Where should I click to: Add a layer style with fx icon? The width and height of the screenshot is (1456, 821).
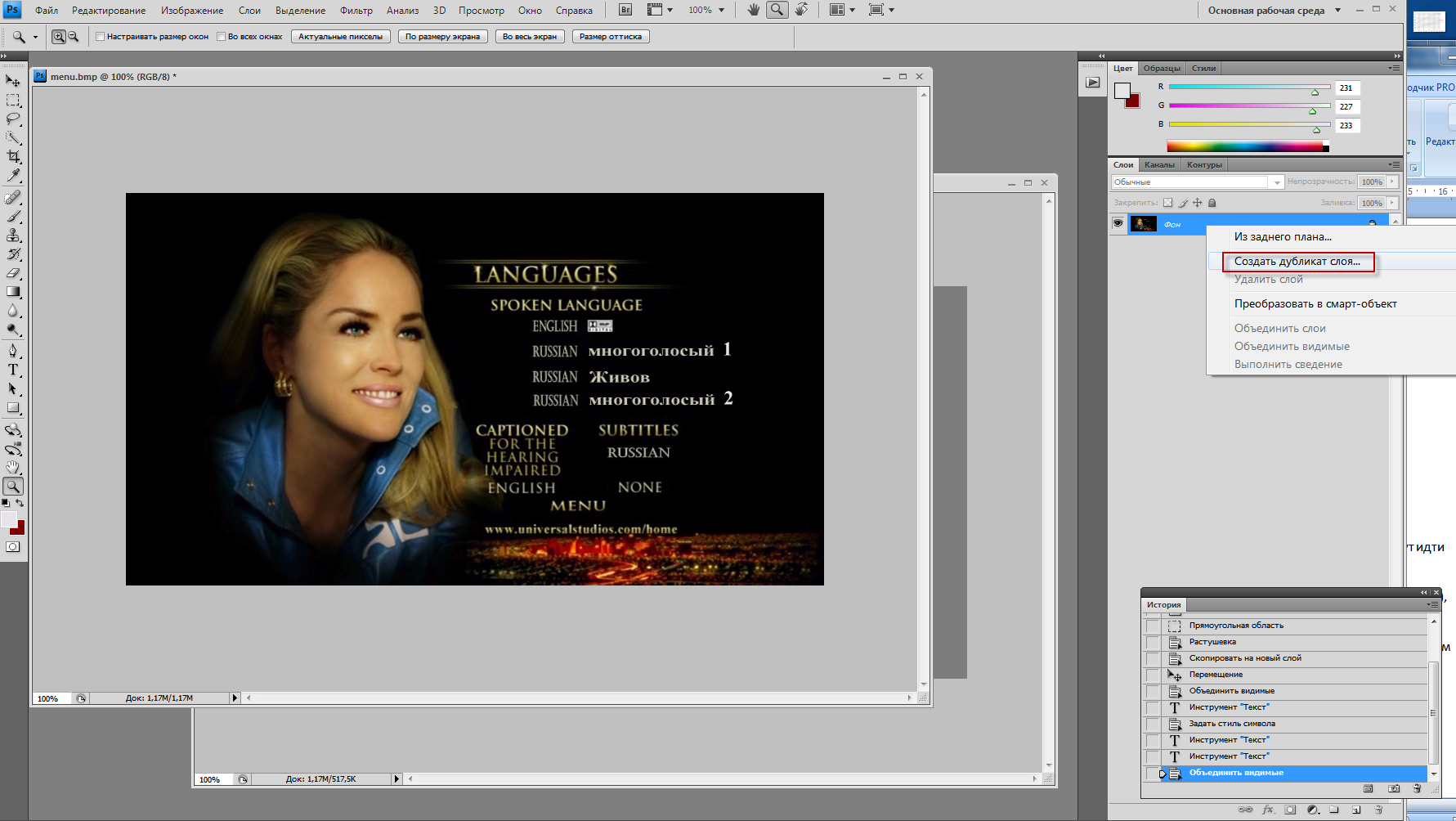pos(1268,810)
